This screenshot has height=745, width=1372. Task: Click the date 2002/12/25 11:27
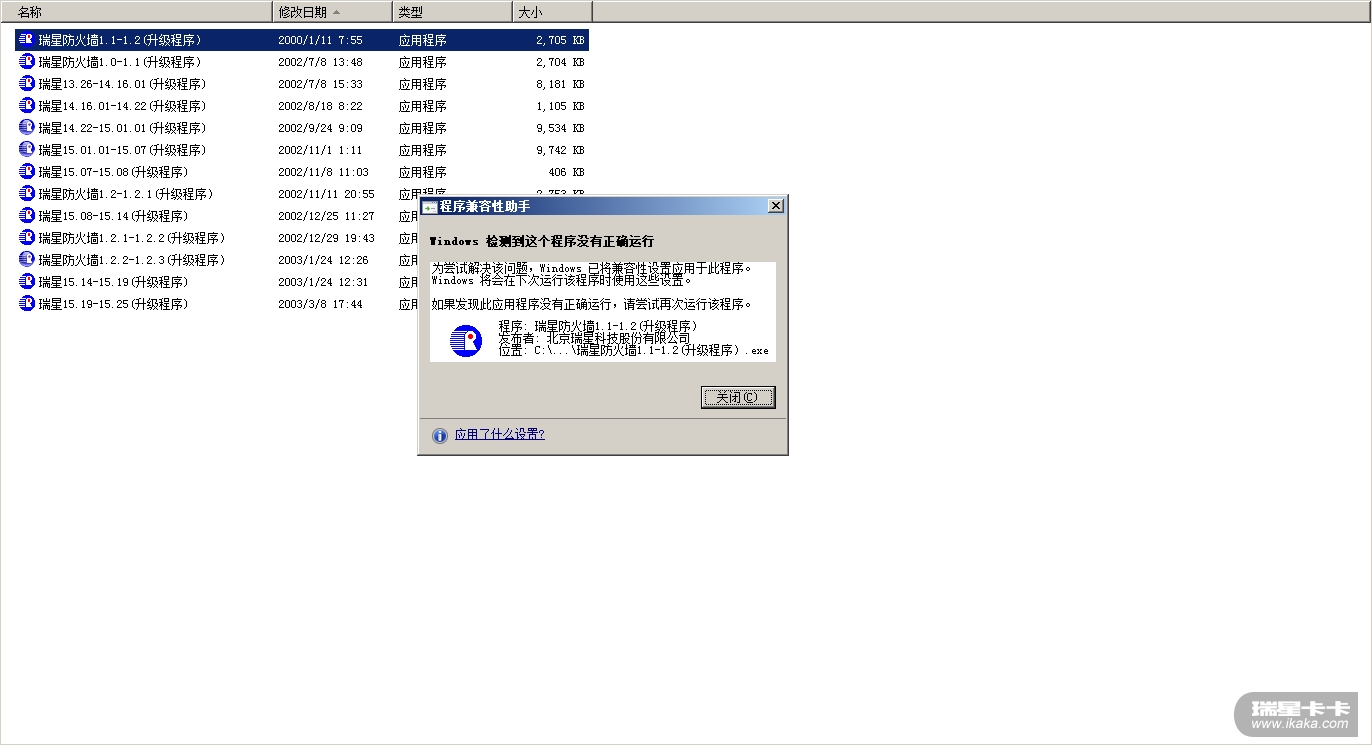coord(326,217)
